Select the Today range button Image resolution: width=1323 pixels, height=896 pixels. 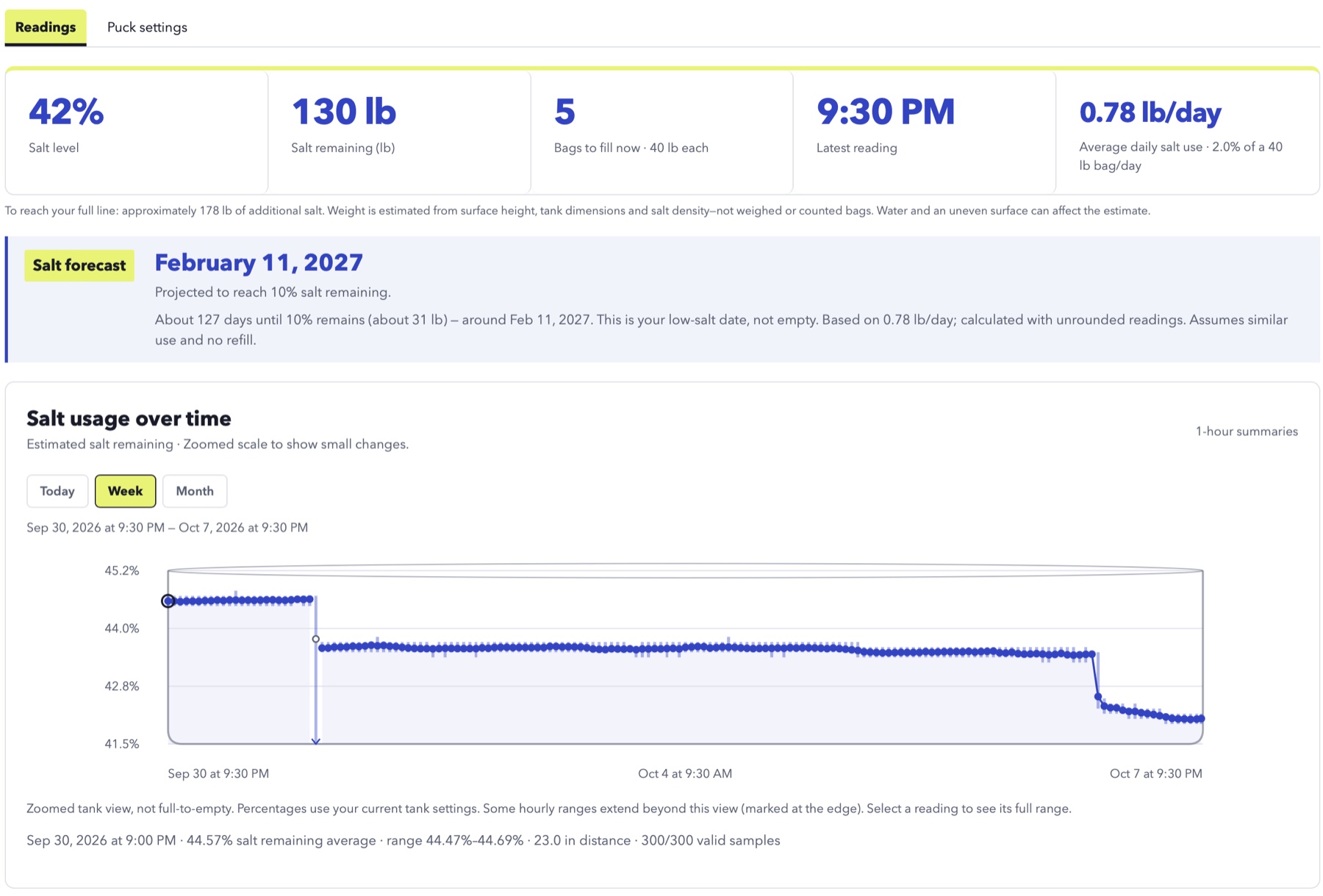click(57, 491)
